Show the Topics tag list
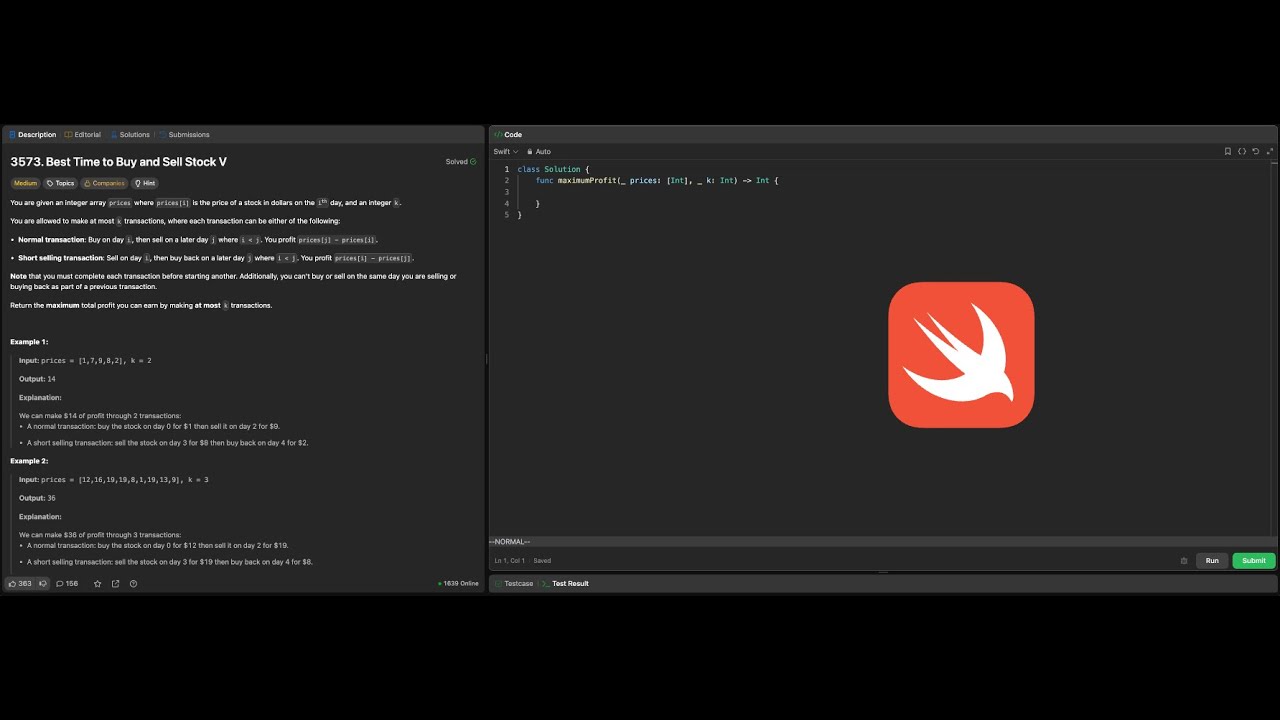Viewport: 1280px width, 720px height. (60, 183)
